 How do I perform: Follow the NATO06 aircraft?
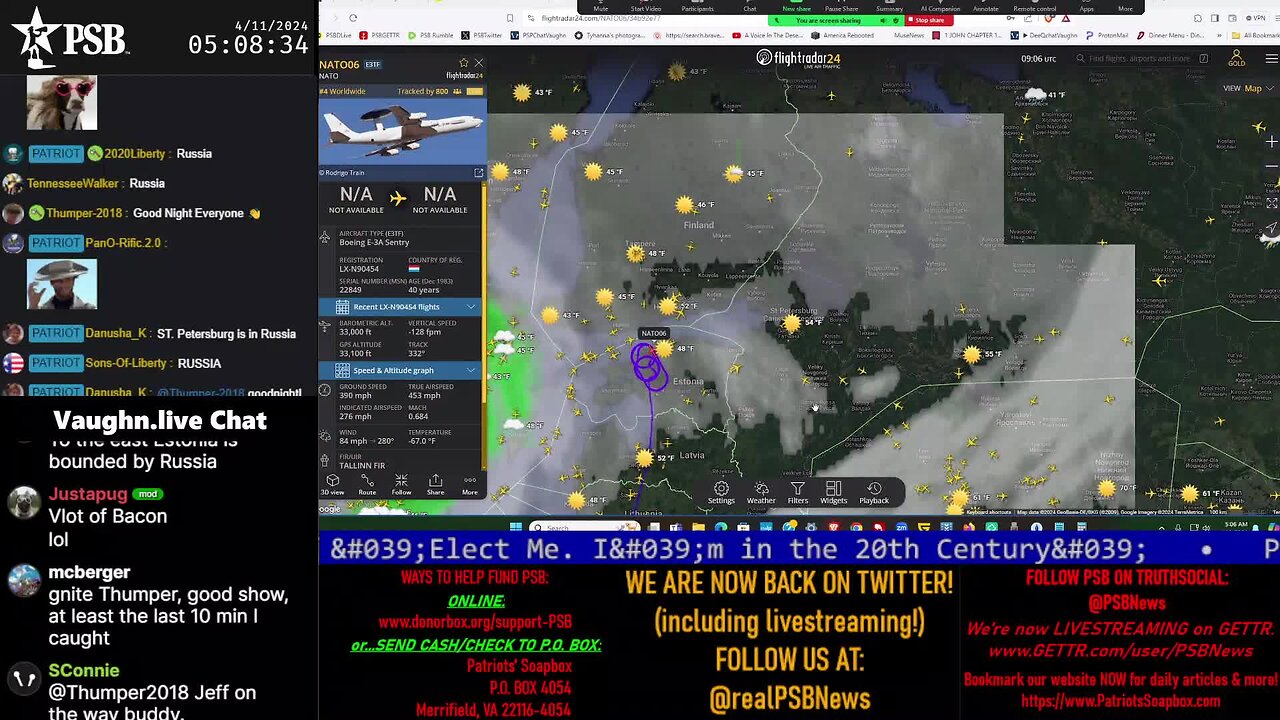(401, 485)
